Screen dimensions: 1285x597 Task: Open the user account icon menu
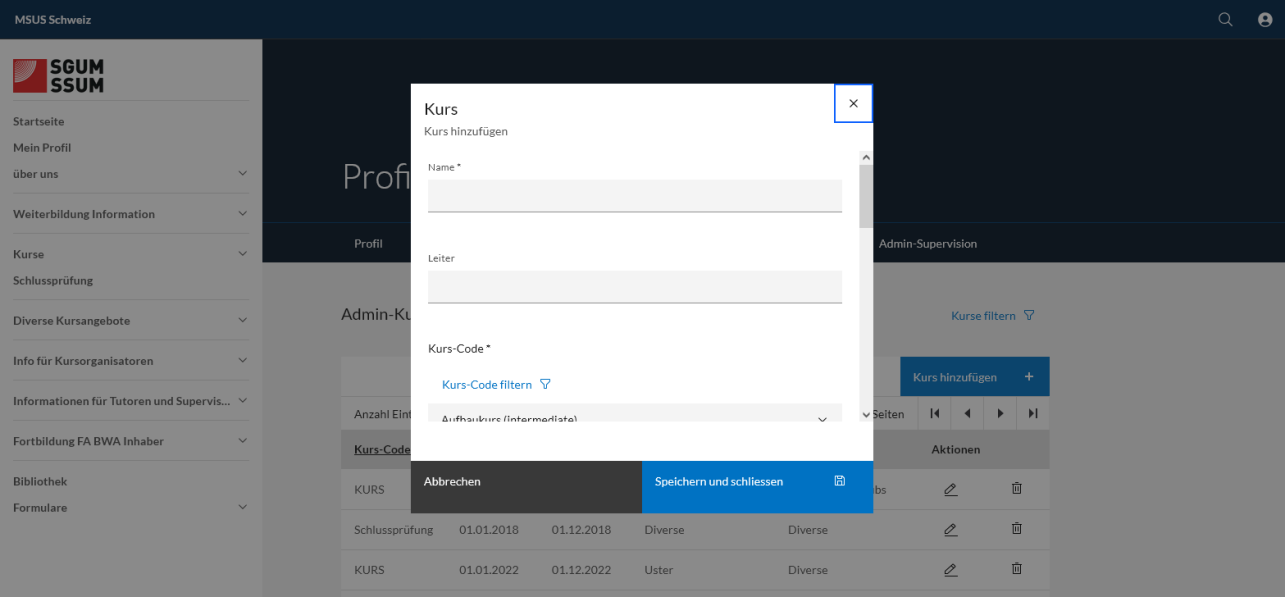point(1265,19)
